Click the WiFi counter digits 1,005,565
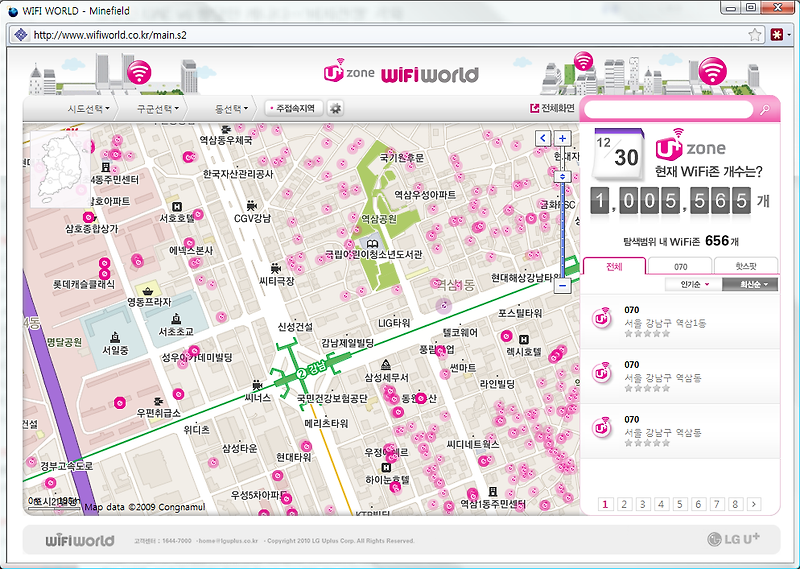 coord(671,201)
